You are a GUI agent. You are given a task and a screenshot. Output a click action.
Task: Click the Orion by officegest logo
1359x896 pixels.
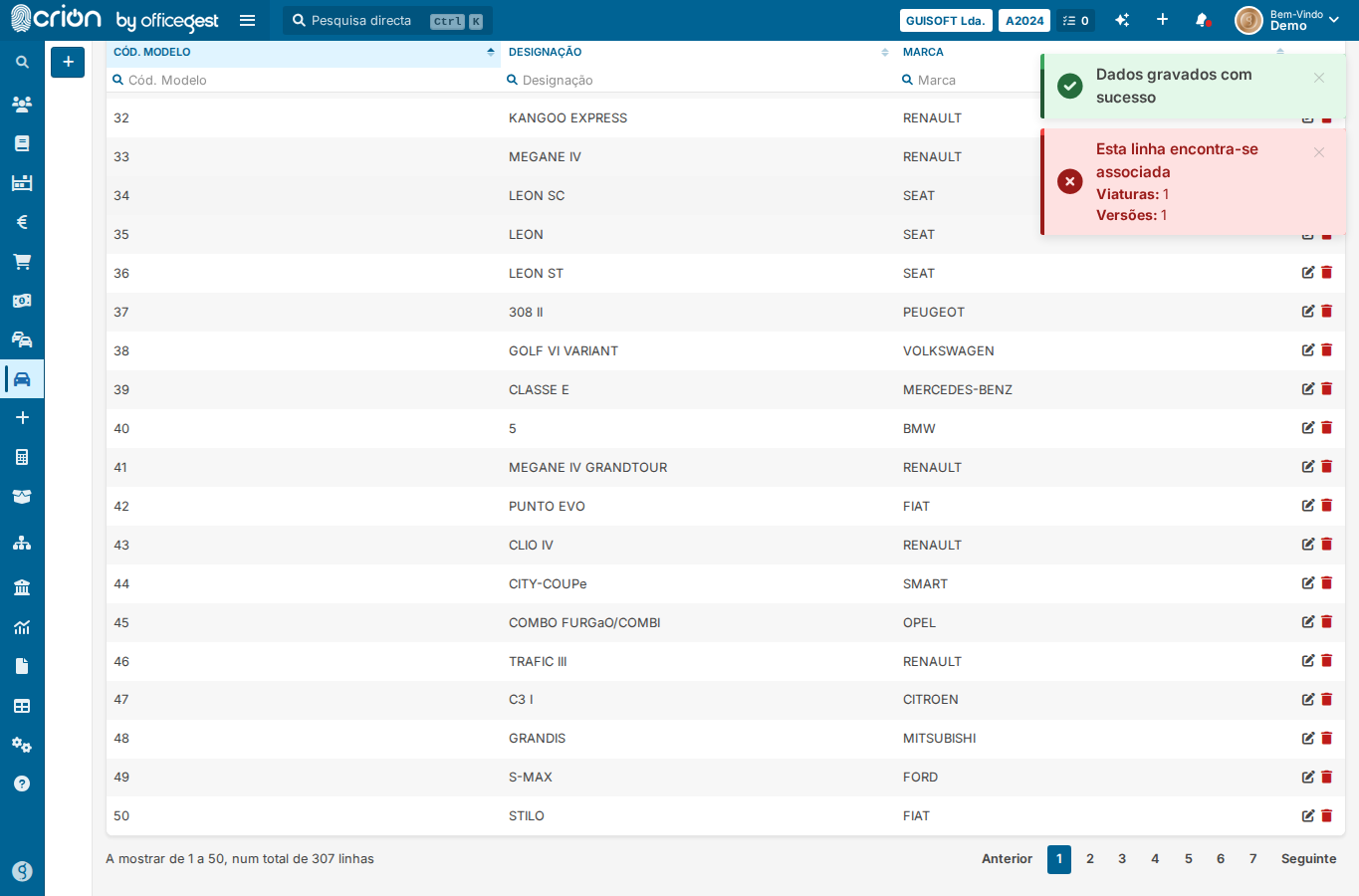pos(113,19)
